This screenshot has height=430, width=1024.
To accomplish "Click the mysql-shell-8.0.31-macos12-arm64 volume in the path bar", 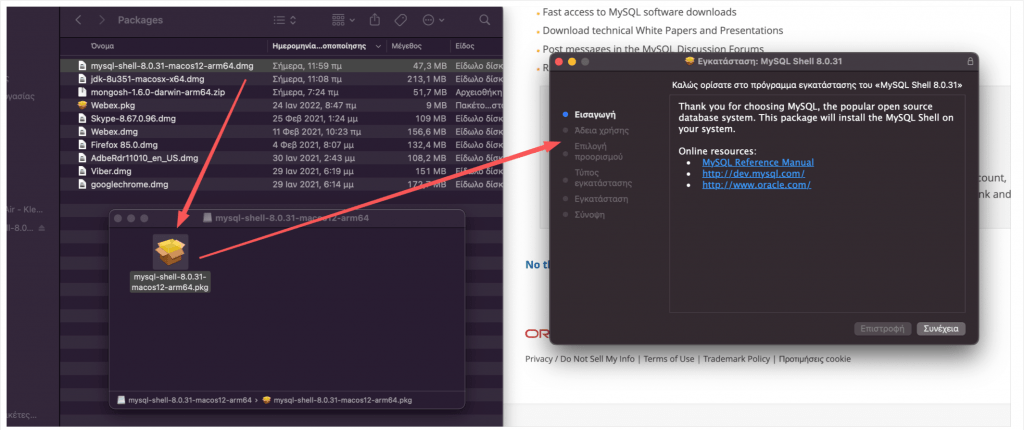I will 185,400.
